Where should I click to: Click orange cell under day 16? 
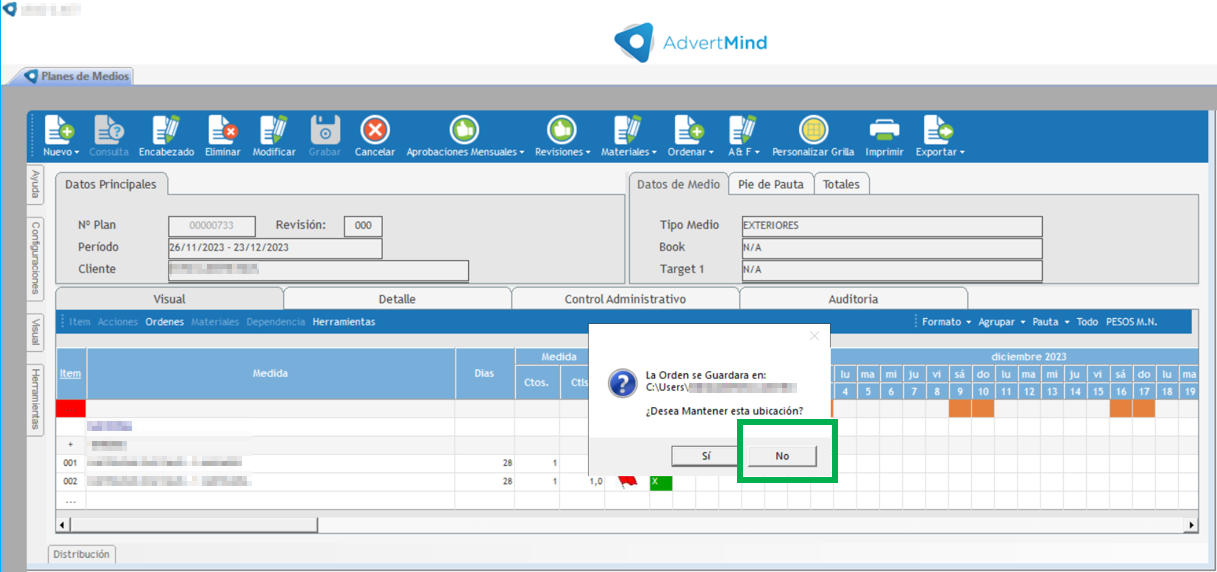coord(1121,409)
